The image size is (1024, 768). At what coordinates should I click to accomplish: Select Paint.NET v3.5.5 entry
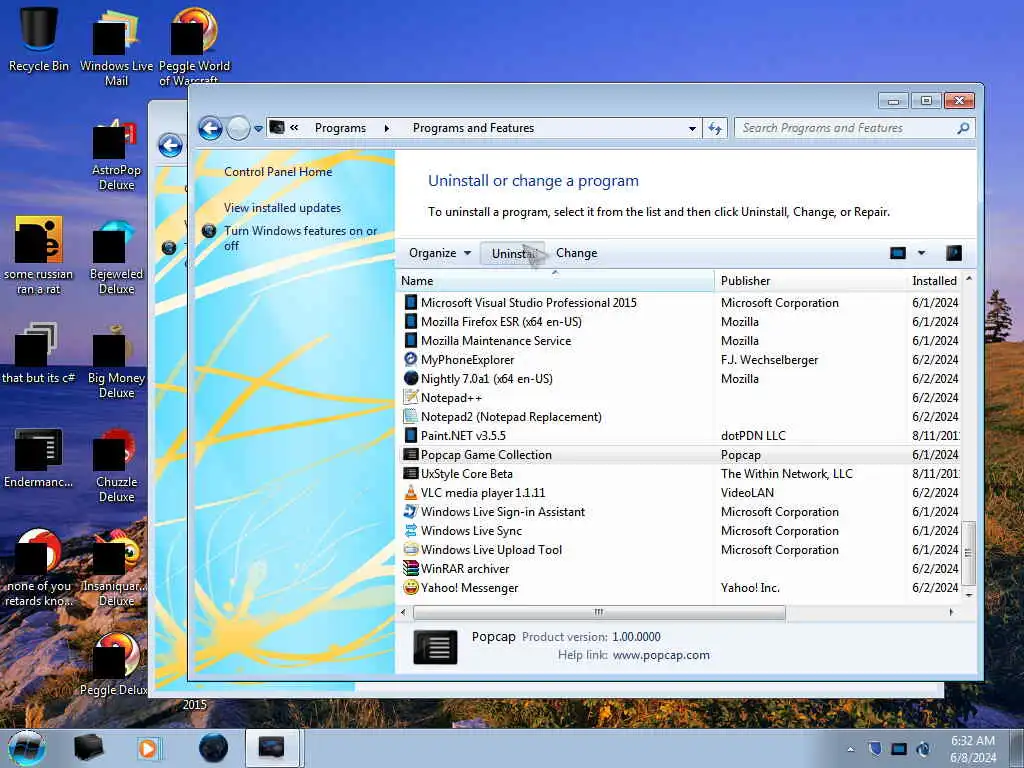tap(677, 435)
